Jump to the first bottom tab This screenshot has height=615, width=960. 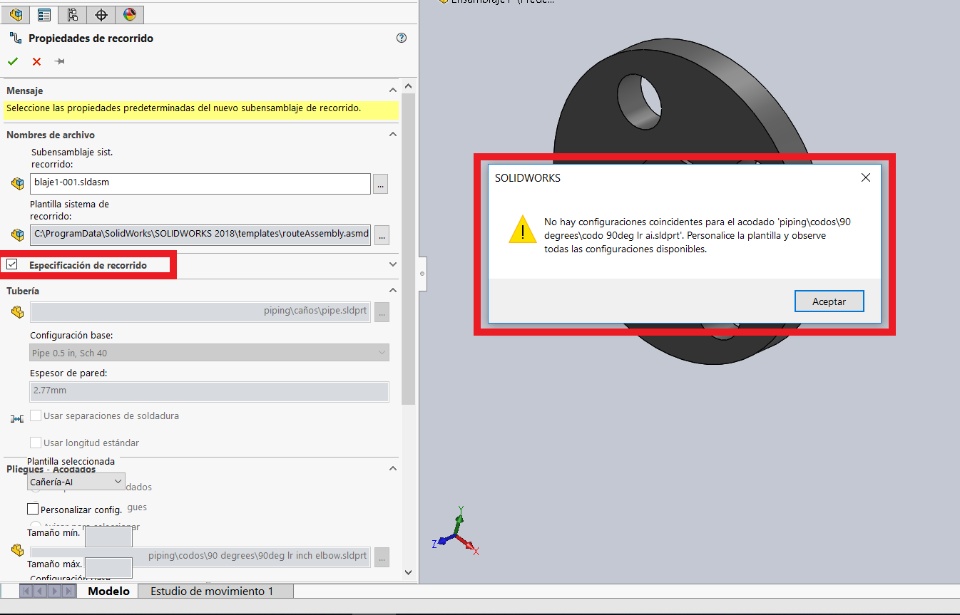tap(26, 591)
